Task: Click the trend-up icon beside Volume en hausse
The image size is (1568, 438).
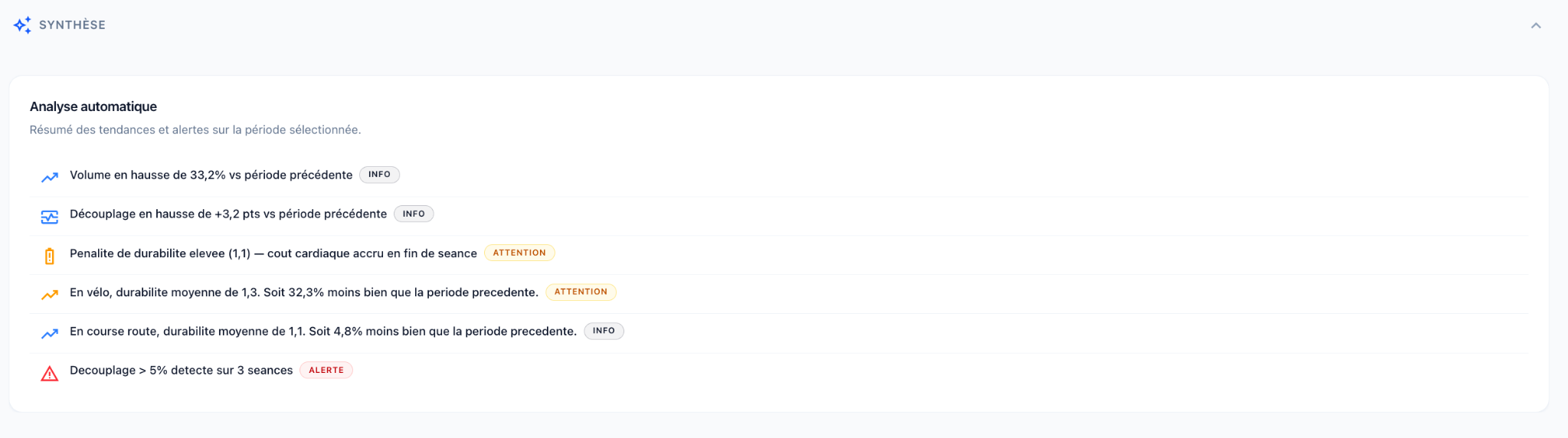Action: [x=50, y=178]
